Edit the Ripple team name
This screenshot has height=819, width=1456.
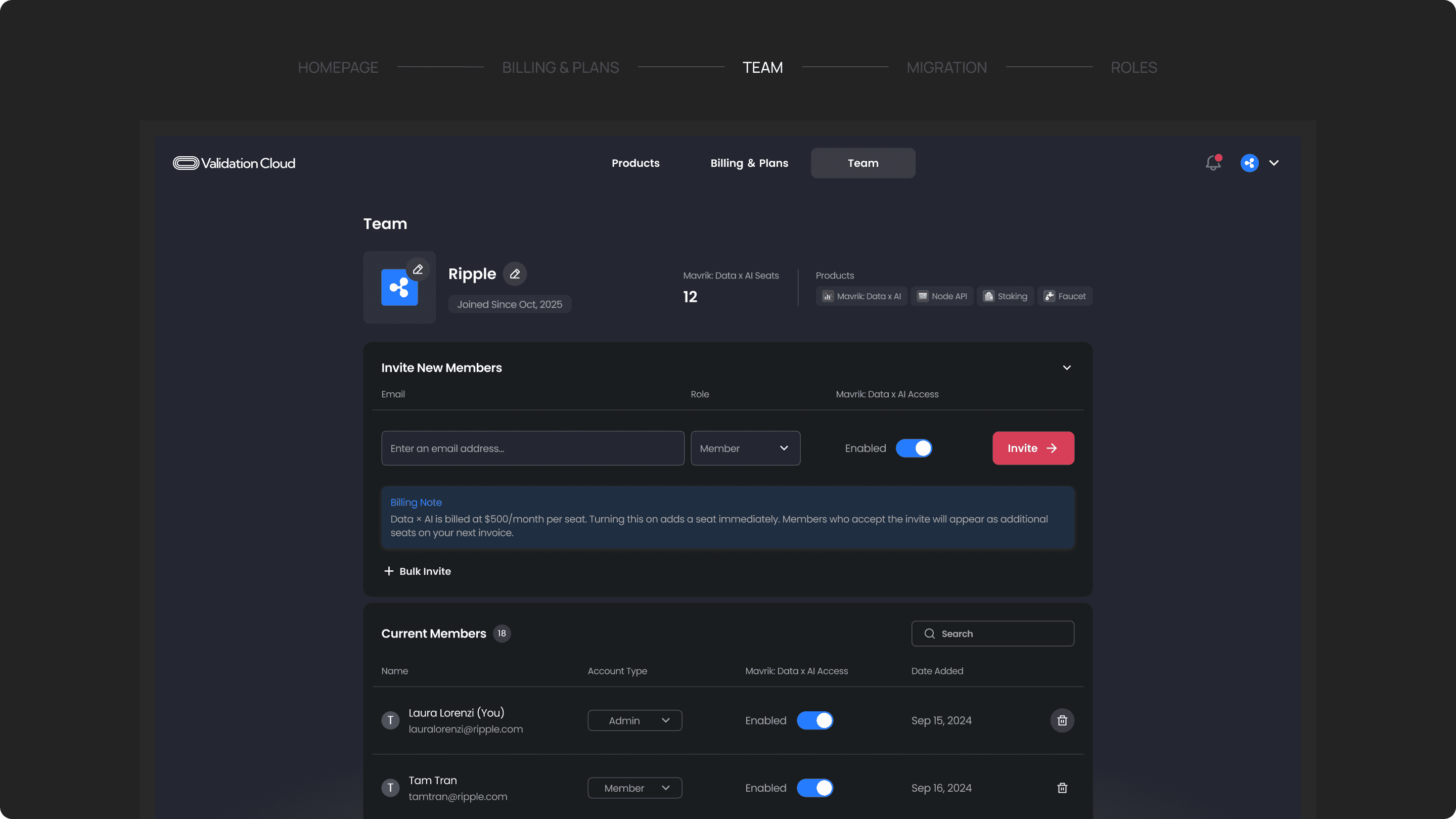point(514,274)
